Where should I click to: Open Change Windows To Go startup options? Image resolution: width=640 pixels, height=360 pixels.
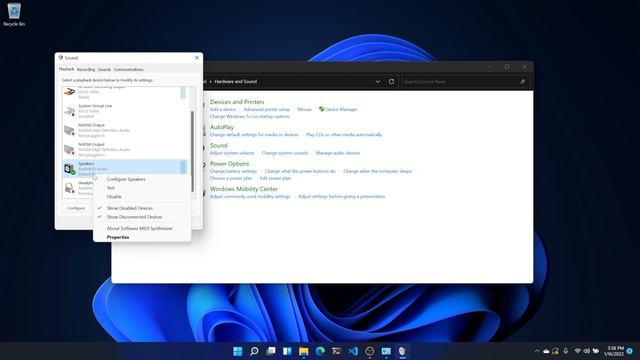coord(250,117)
